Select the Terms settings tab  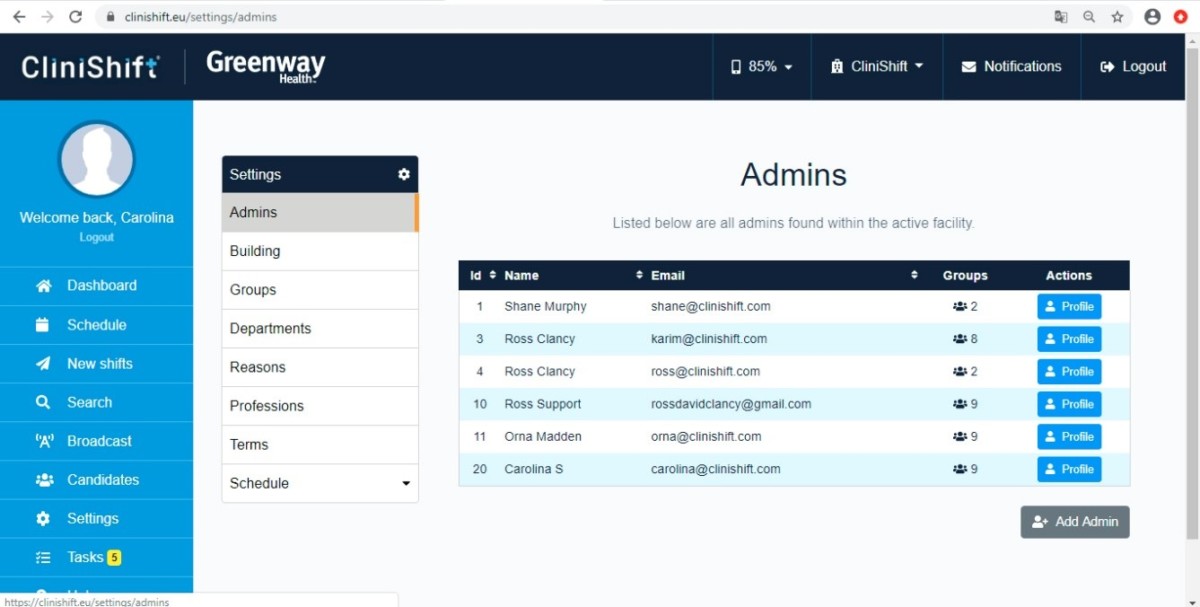(x=320, y=444)
